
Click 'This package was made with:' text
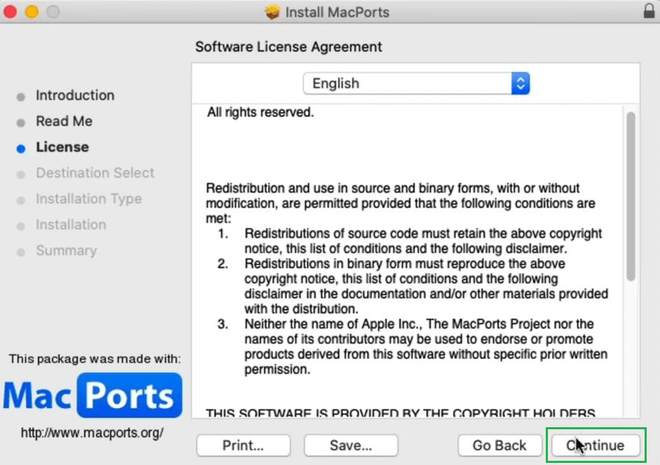(95, 359)
